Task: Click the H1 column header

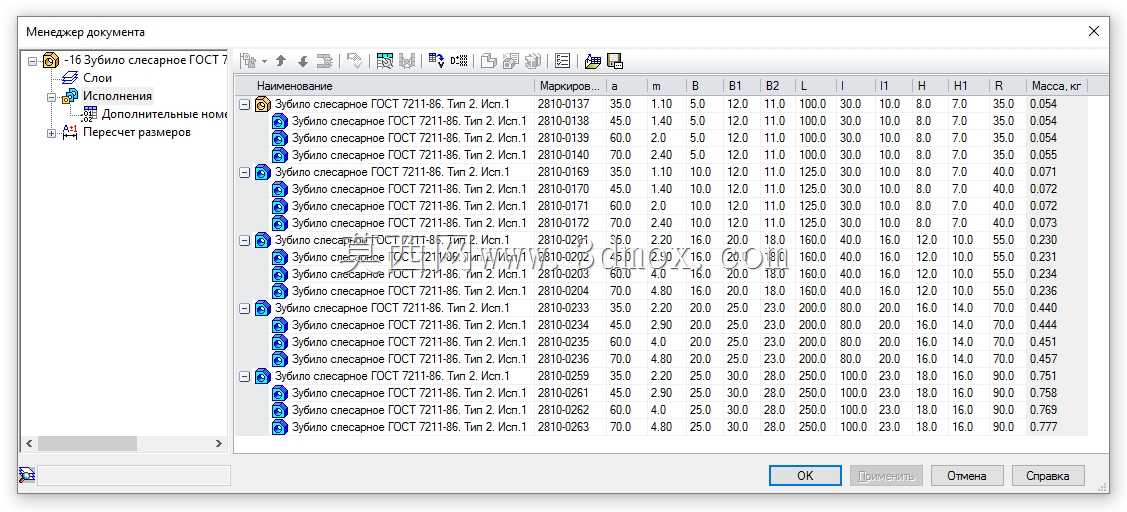Action: (968, 86)
